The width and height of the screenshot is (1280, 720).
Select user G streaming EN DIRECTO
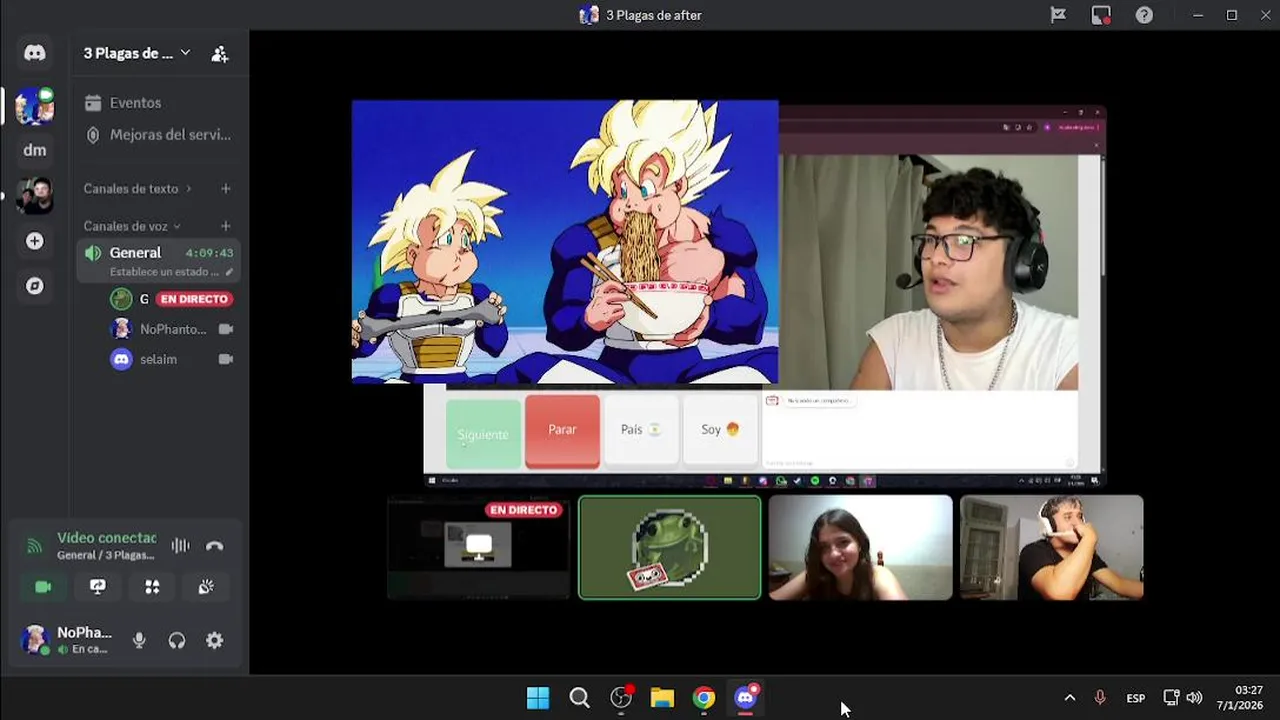click(x=170, y=299)
